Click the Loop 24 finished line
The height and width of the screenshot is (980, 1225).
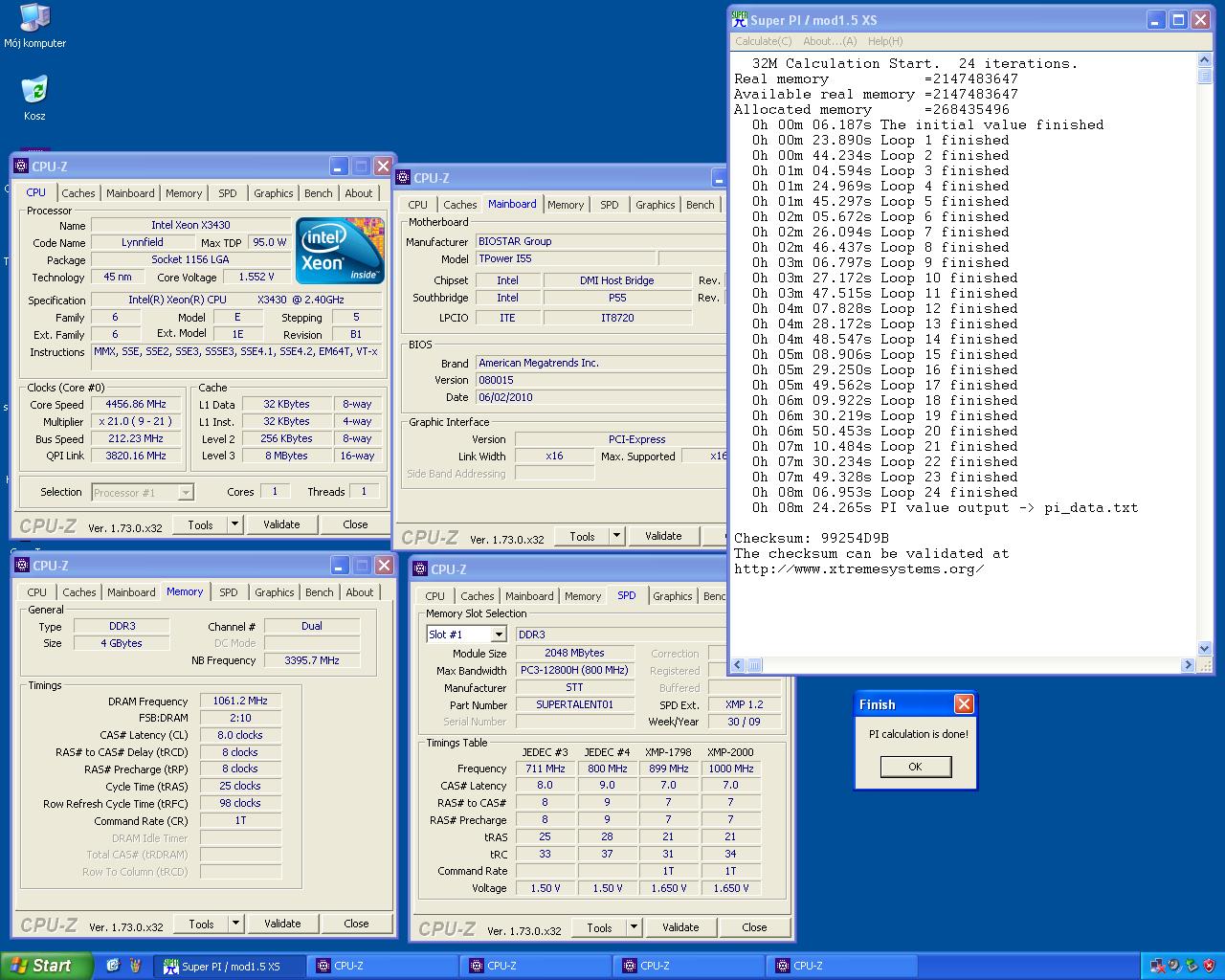pyautogui.click(x=885, y=492)
